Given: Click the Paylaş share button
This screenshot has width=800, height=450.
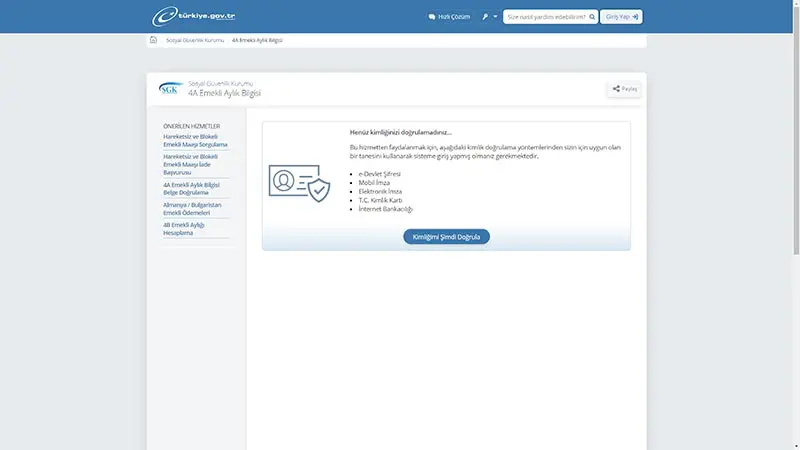Looking at the screenshot, I should tap(624, 89).
